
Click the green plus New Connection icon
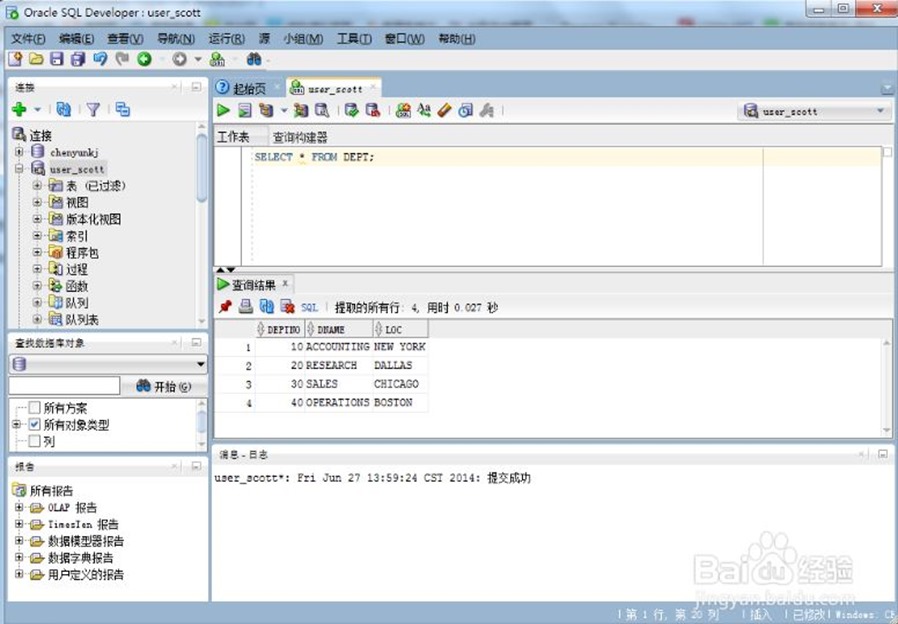pyautogui.click(x=19, y=109)
